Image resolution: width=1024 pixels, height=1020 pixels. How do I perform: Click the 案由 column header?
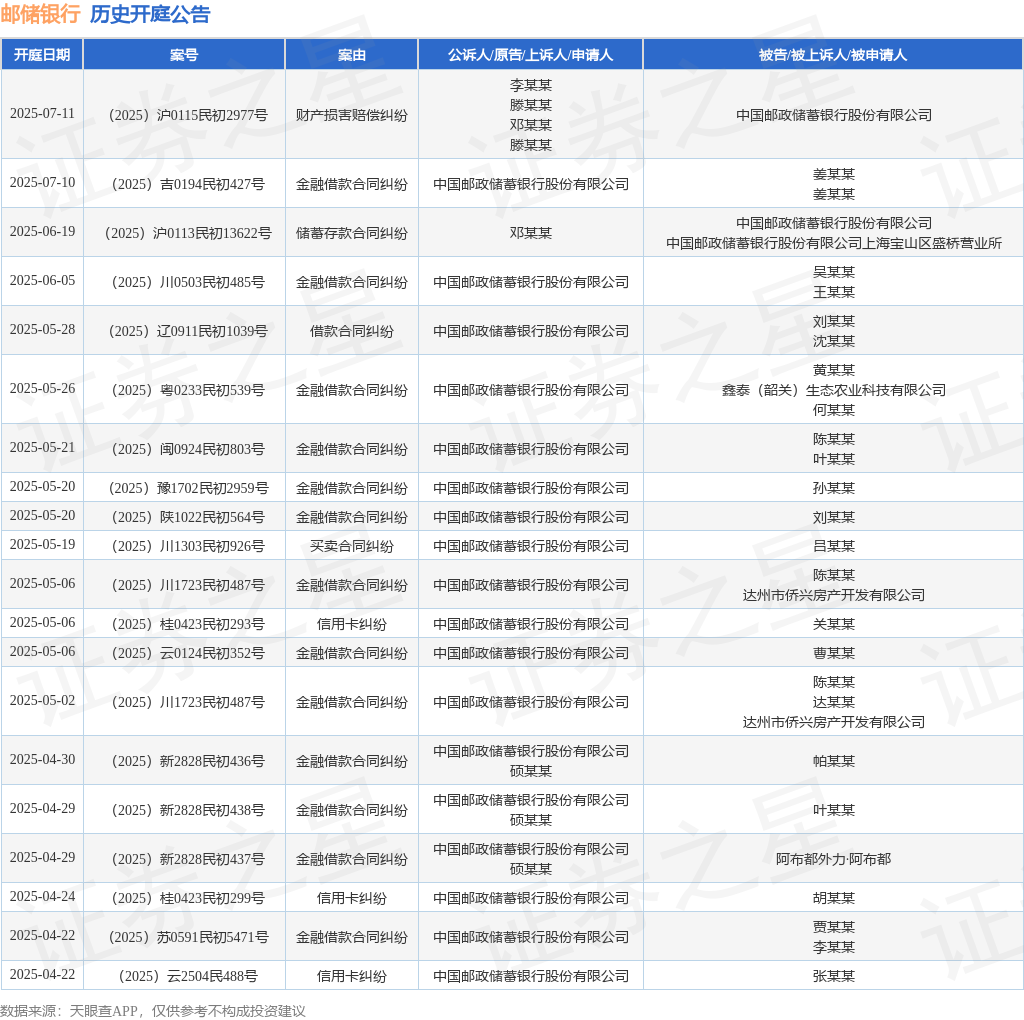coord(351,55)
